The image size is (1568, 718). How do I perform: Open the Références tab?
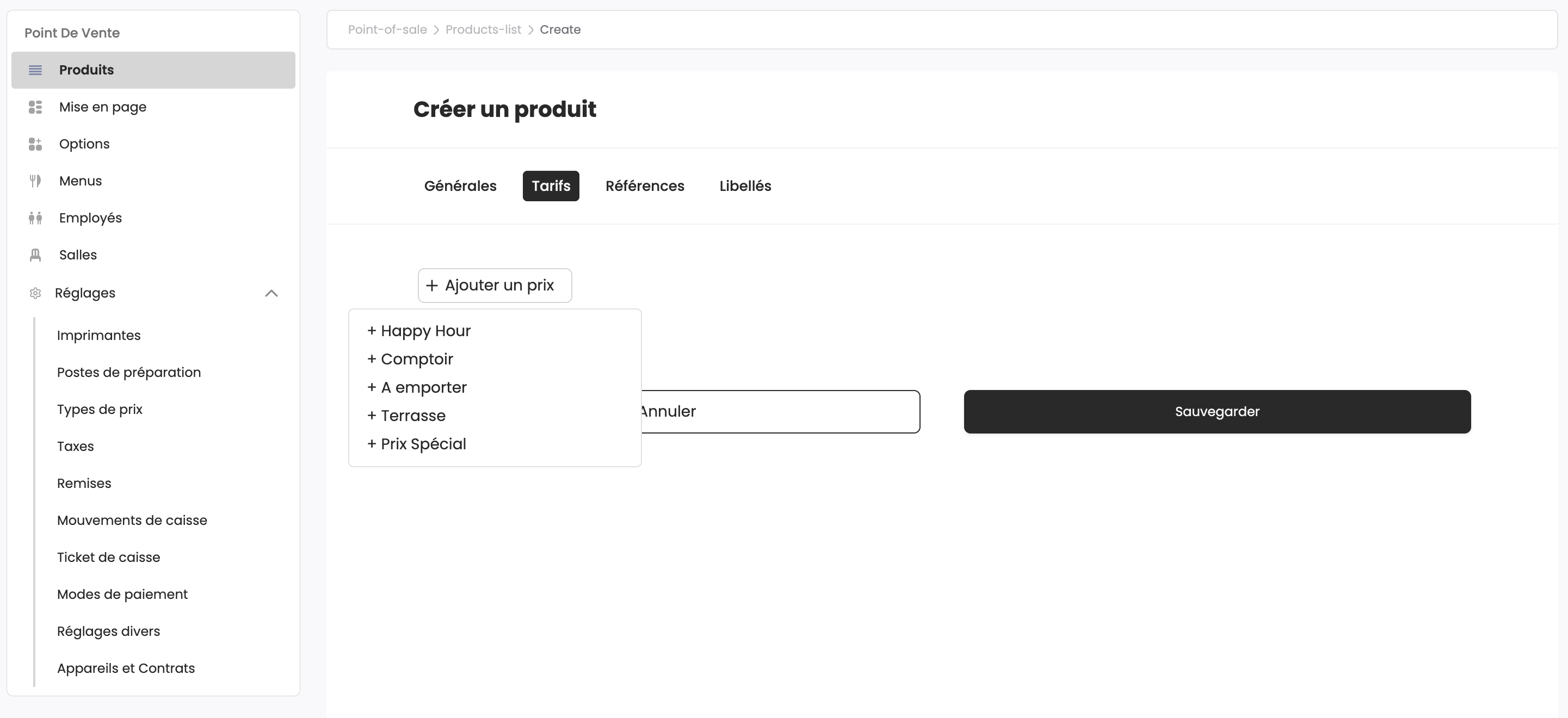click(645, 186)
